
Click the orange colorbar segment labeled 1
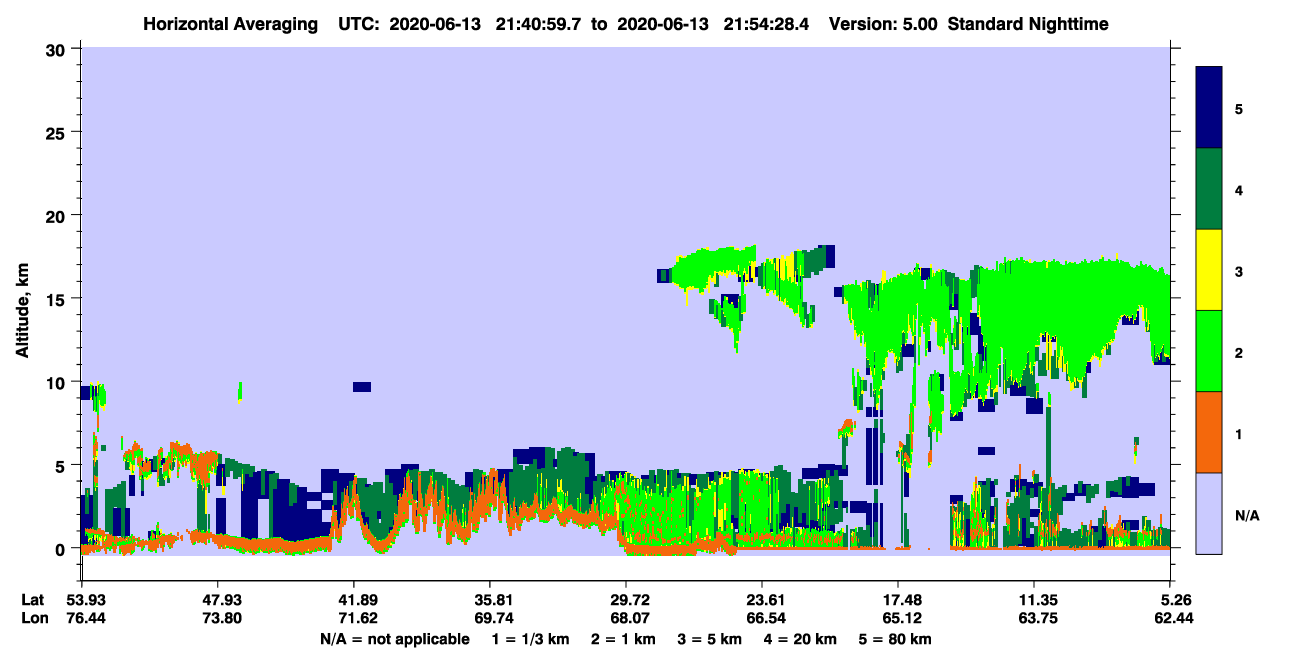(1209, 432)
